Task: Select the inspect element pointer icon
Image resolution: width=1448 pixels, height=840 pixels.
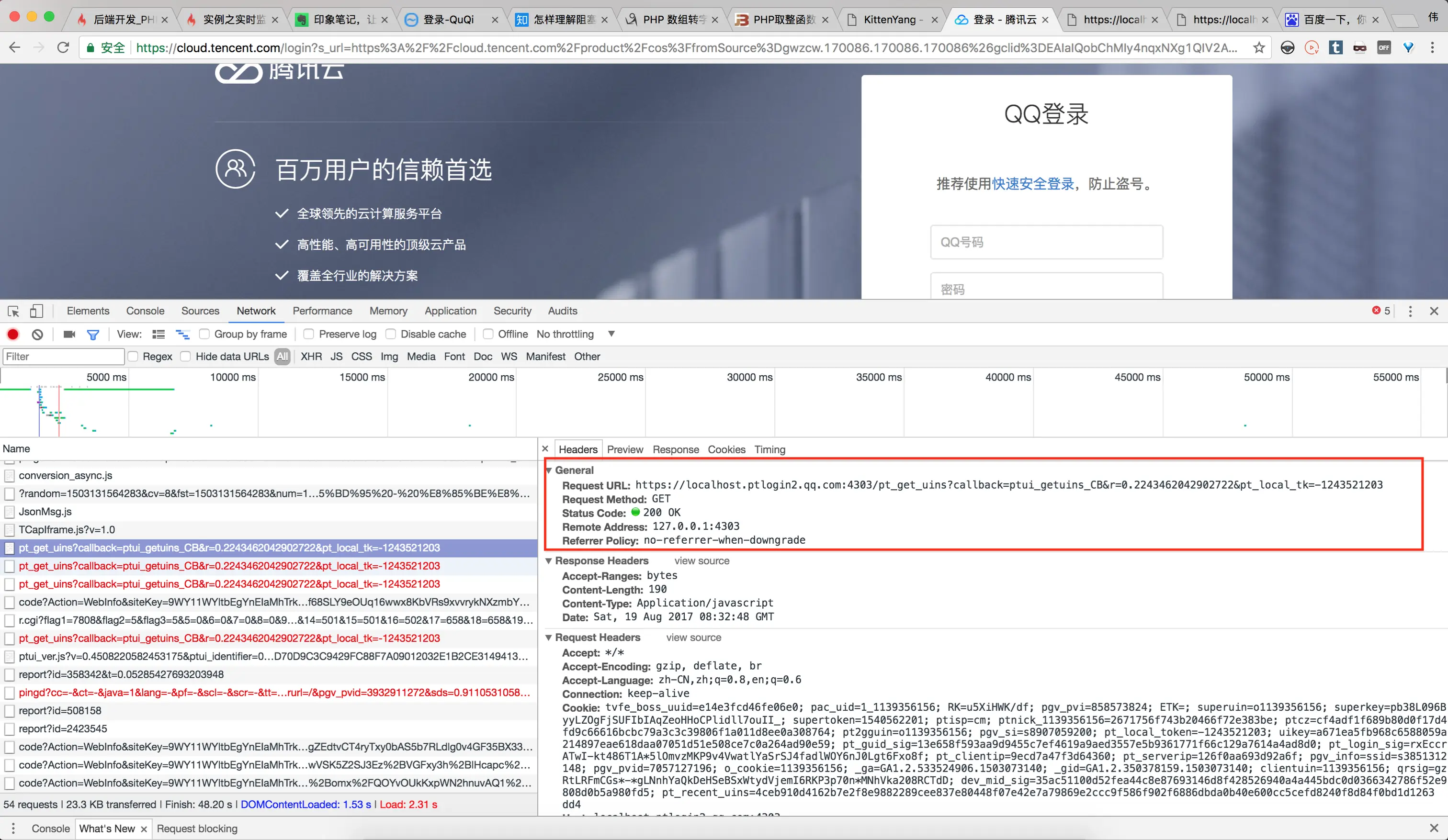Action: tap(13, 311)
